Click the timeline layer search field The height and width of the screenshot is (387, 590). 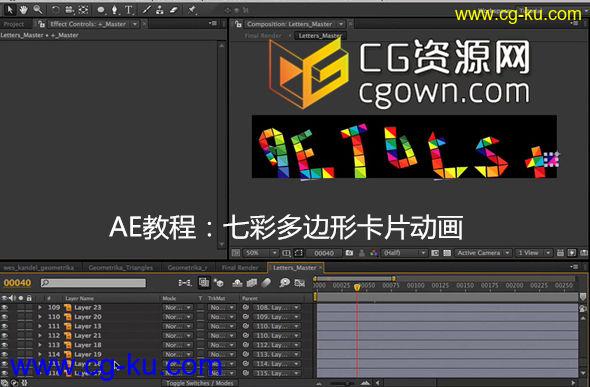(x=93, y=283)
